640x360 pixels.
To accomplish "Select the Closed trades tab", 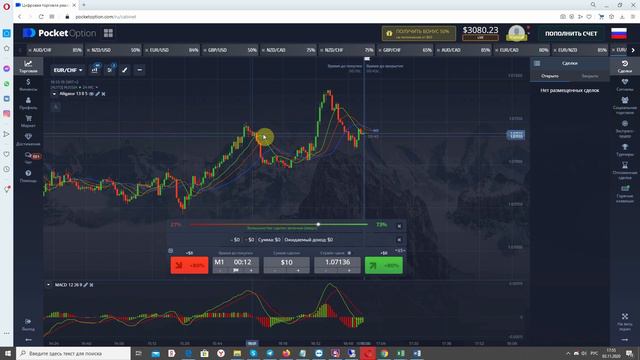I will pyautogui.click(x=589, y=76).
